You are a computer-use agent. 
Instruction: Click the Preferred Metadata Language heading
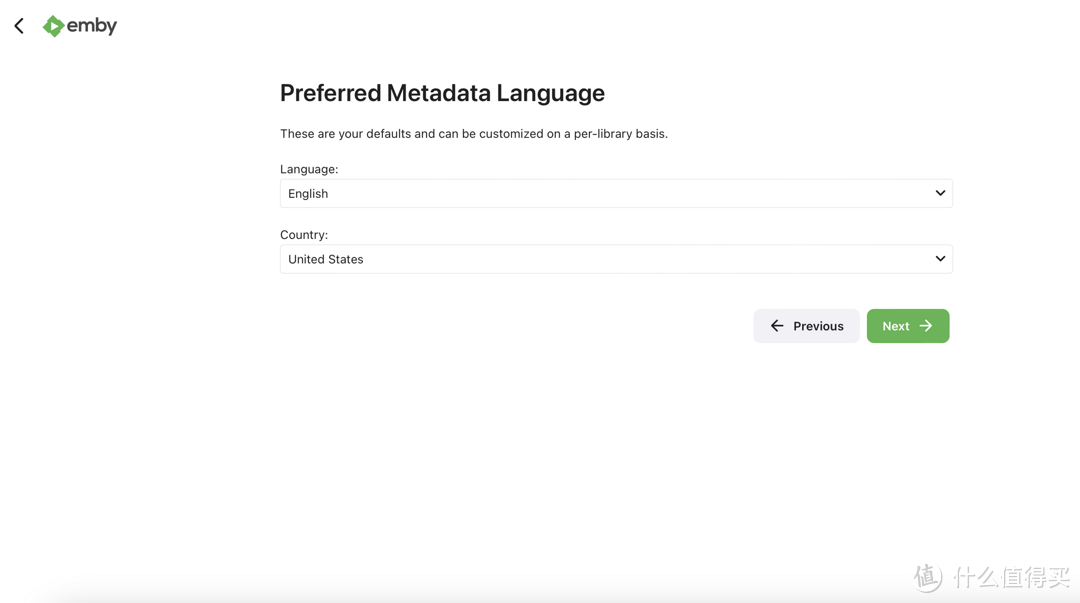pos(442,93)
